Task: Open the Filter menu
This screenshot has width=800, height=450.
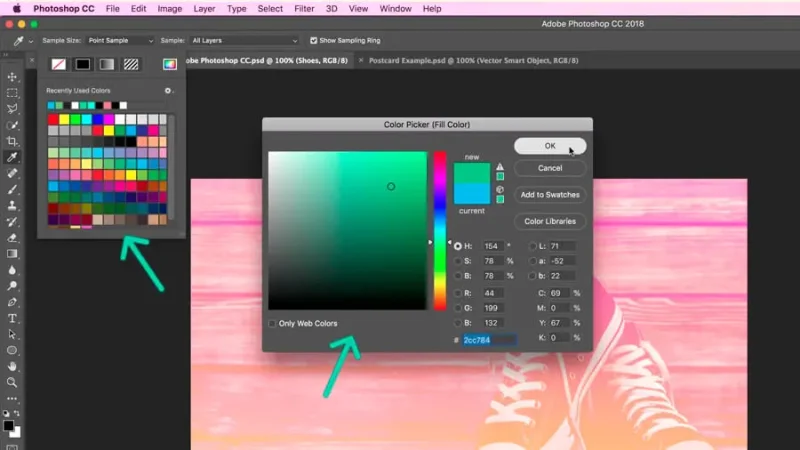Action: click(304, 9)
